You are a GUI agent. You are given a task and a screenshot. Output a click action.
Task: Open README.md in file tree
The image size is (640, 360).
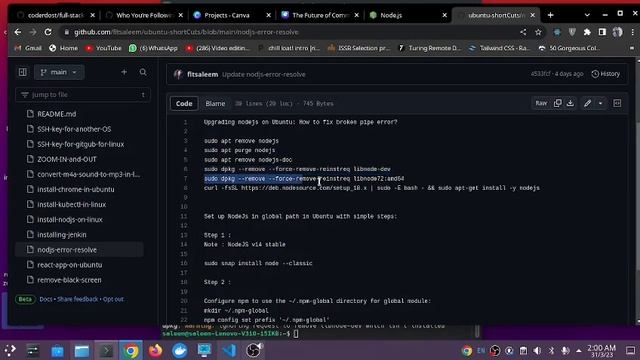57,114
